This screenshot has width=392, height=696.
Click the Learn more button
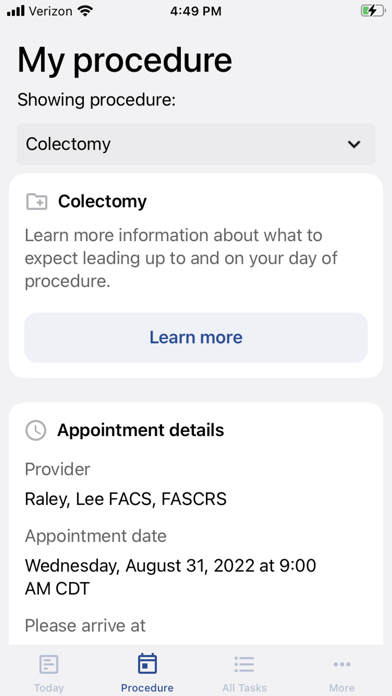(196, 337)
